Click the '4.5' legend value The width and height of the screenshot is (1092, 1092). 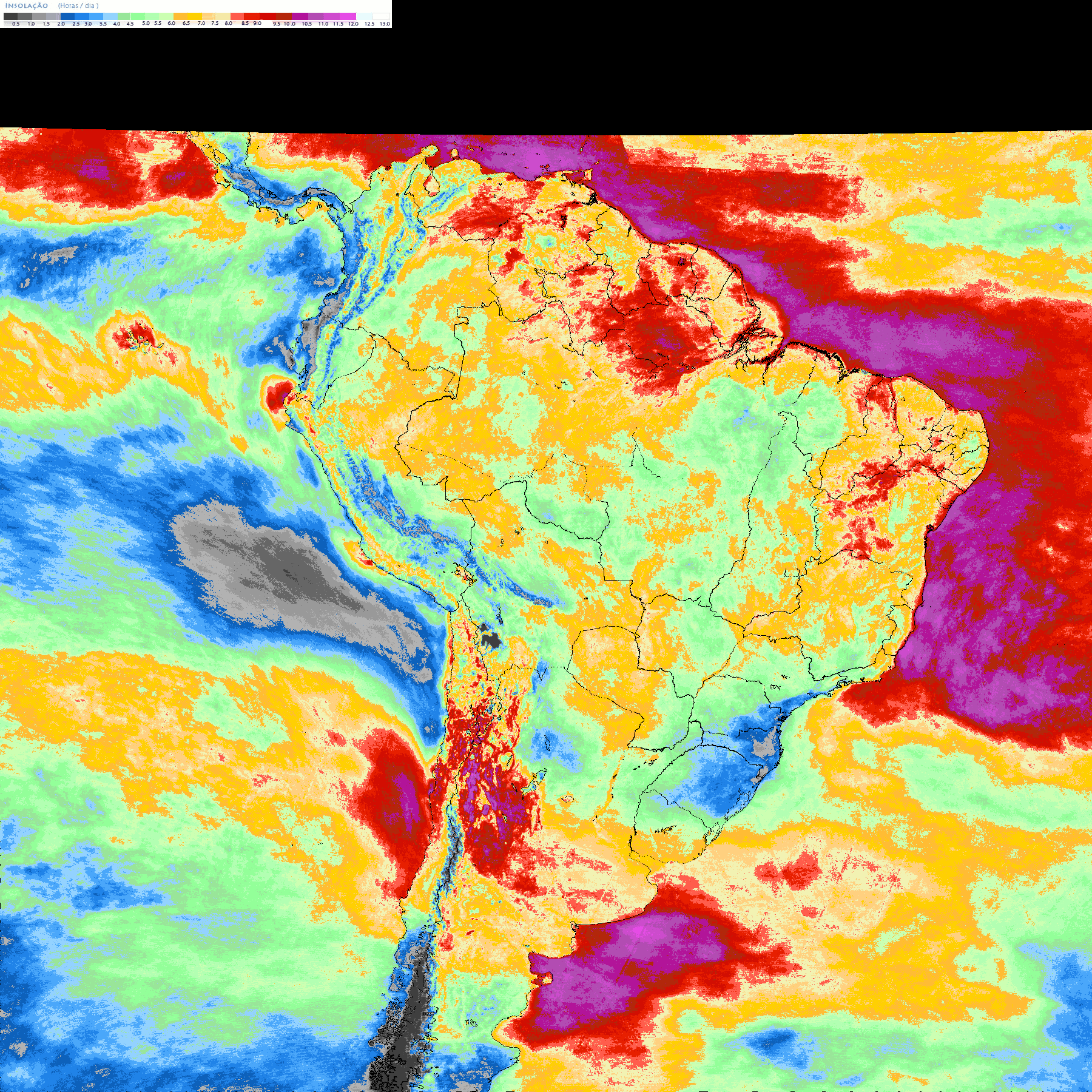click(x=130, y=24)
